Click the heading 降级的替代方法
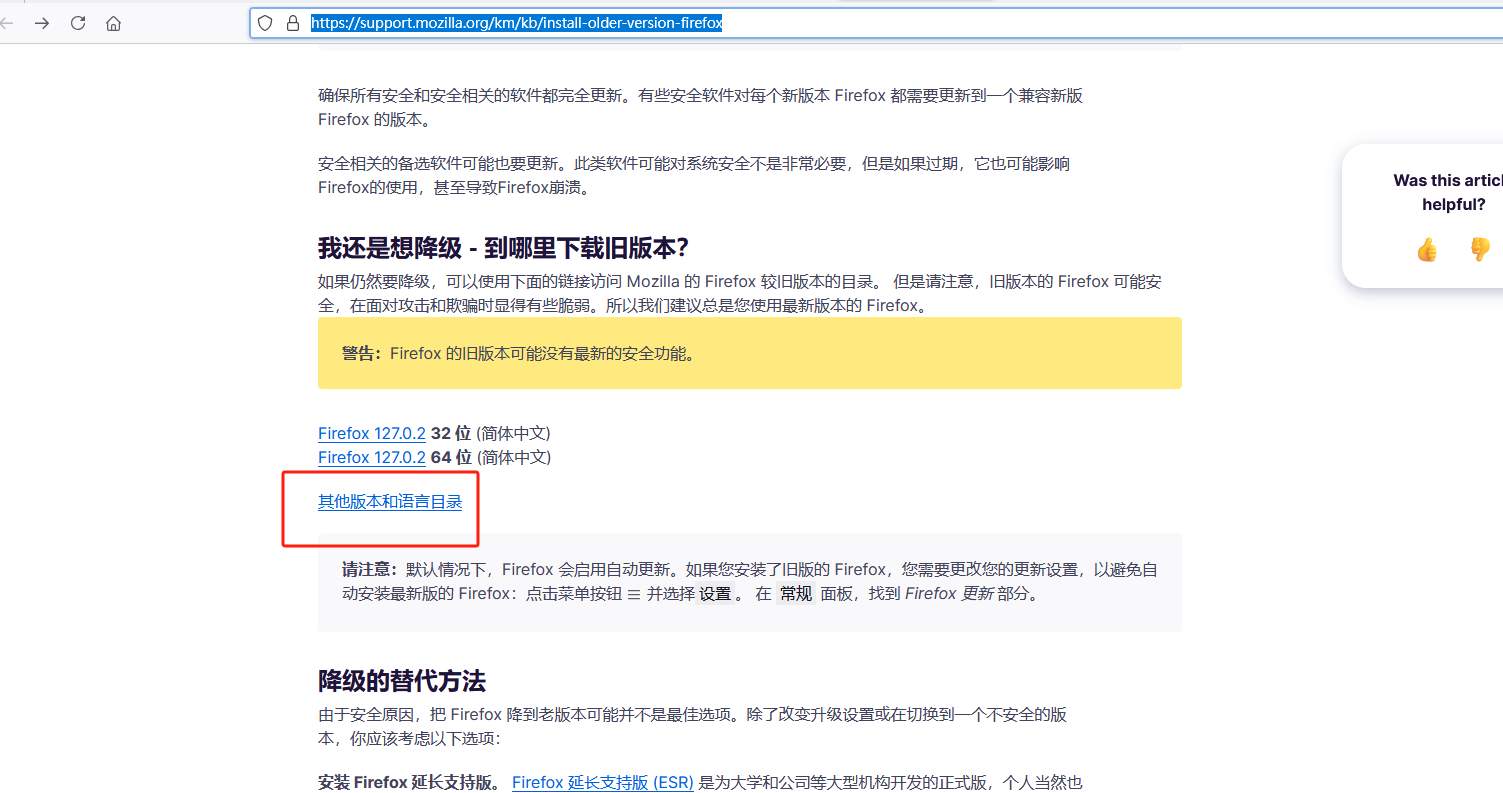The height and width of the screenshot is (793, 1503). tap(402, 682)
